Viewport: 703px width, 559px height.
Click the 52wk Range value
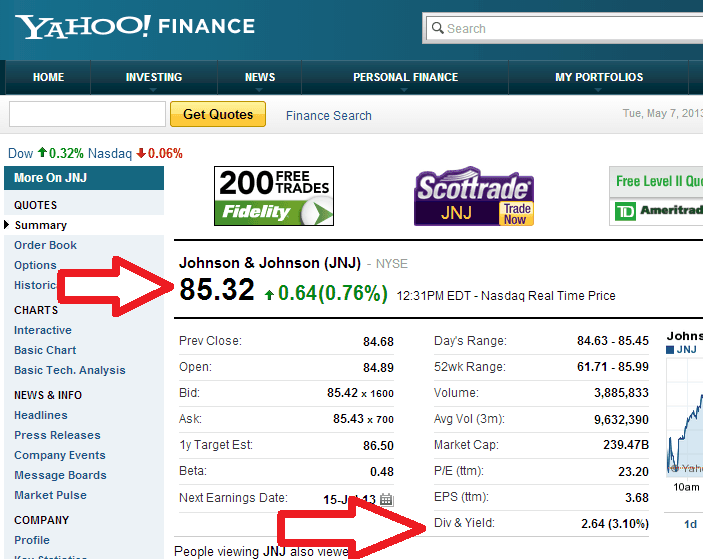click(x=613, y=367)
